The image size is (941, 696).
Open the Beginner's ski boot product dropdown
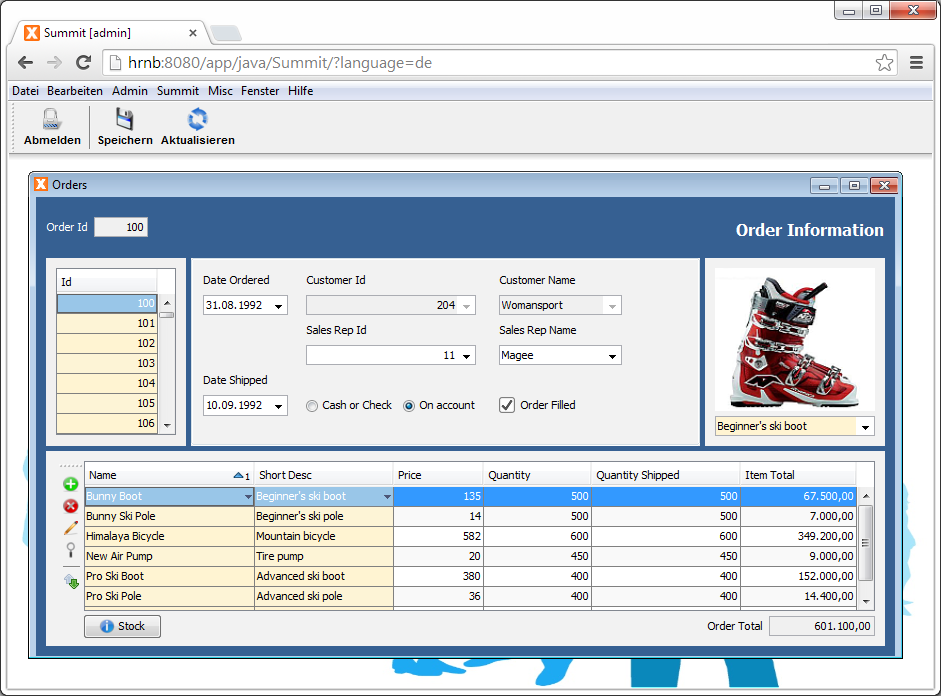pyautogui.click(x=866, y=426)
